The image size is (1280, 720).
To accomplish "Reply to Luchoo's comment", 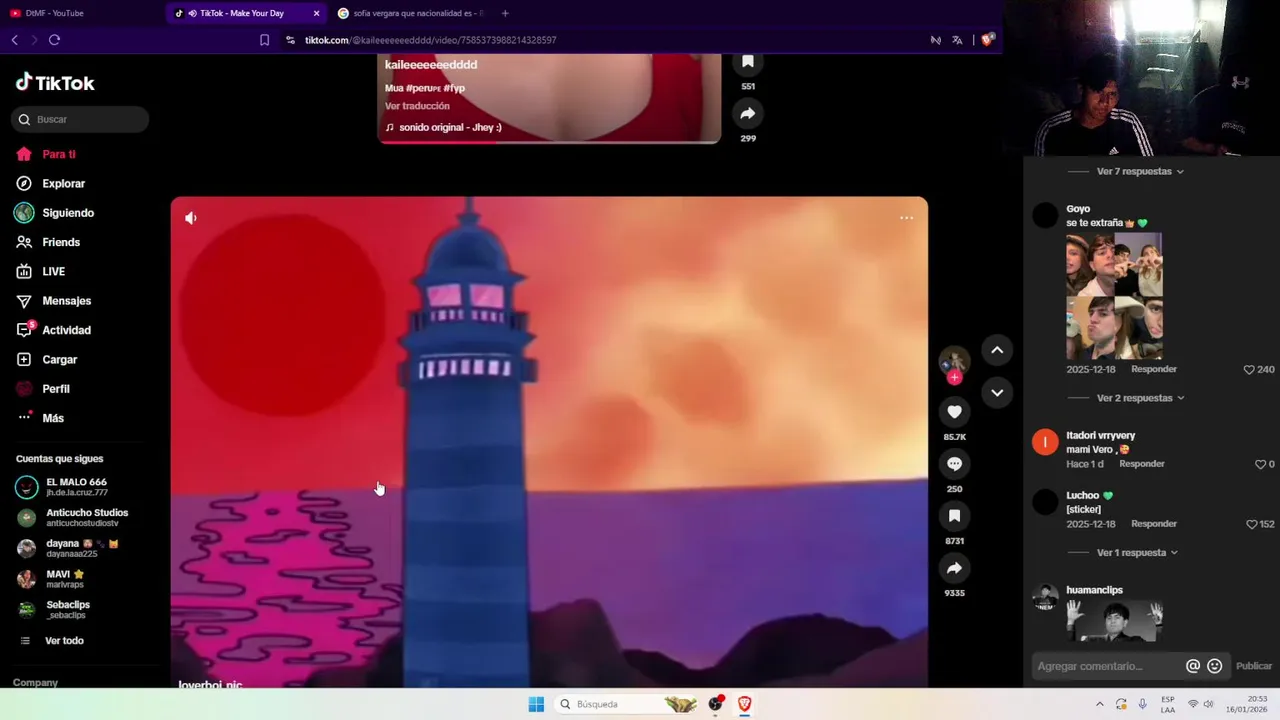I will 1154,524.
